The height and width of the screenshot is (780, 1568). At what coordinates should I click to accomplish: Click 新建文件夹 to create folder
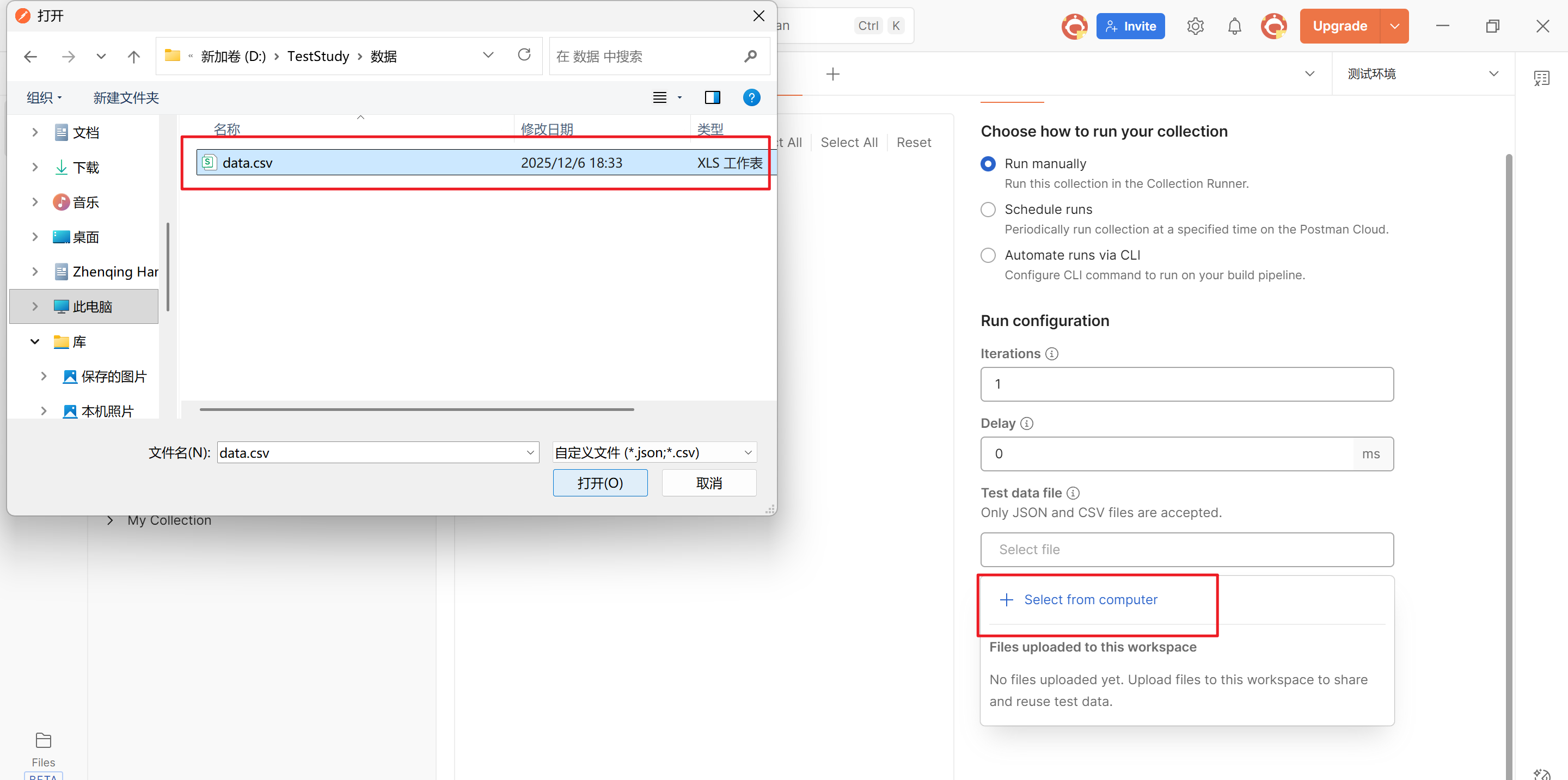pyautogui.click(x=126, y=97)
